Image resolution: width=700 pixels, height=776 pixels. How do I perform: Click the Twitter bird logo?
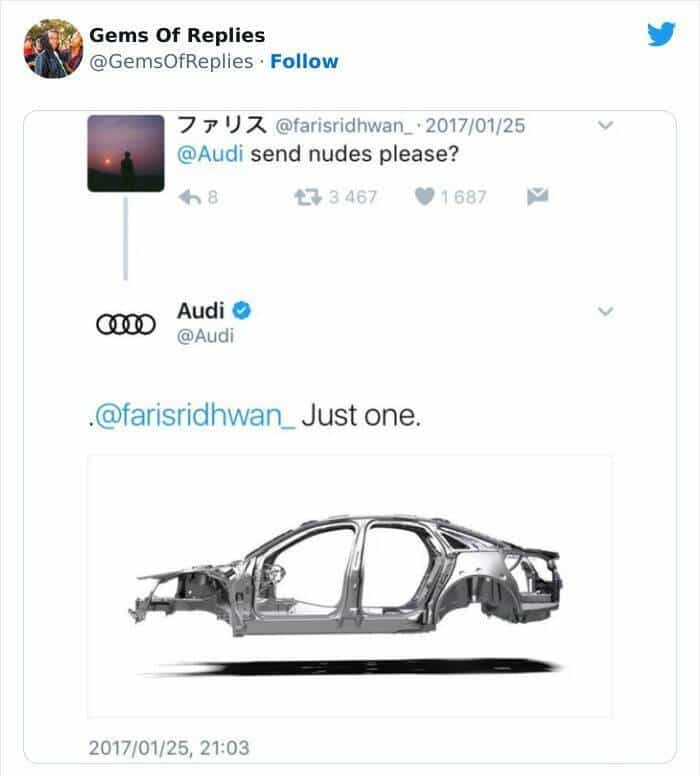pos(661,35)
